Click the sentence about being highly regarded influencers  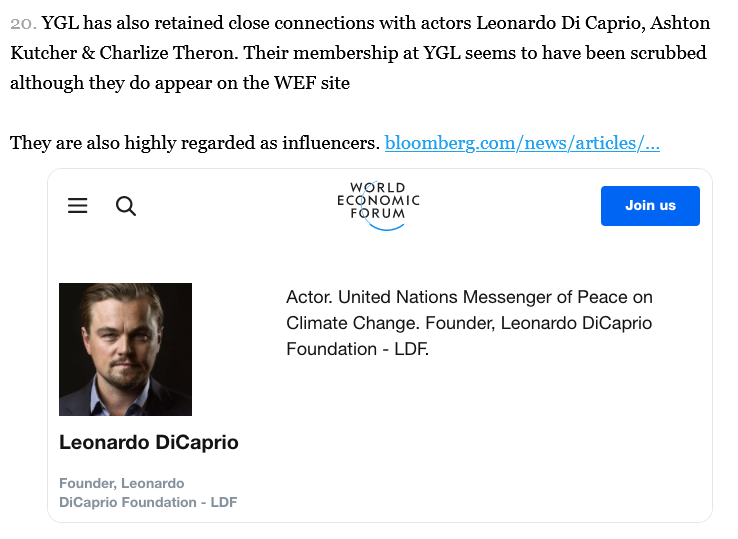[194, 143]
